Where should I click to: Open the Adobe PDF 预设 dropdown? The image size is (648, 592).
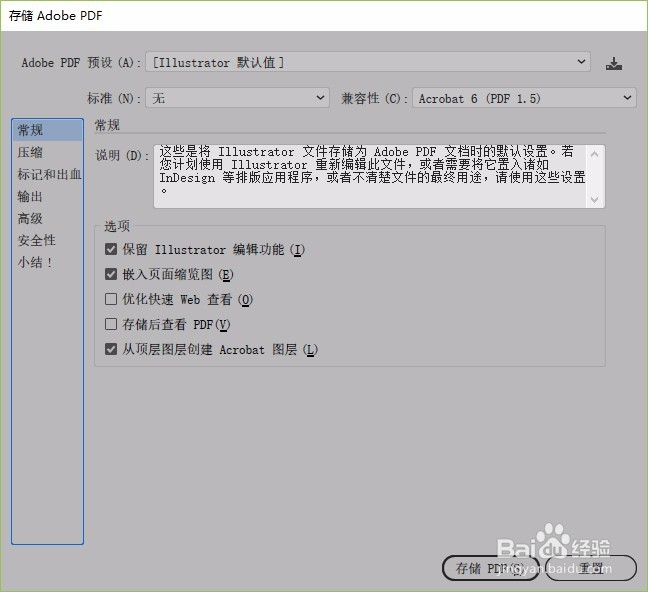[x=367, y=62]
